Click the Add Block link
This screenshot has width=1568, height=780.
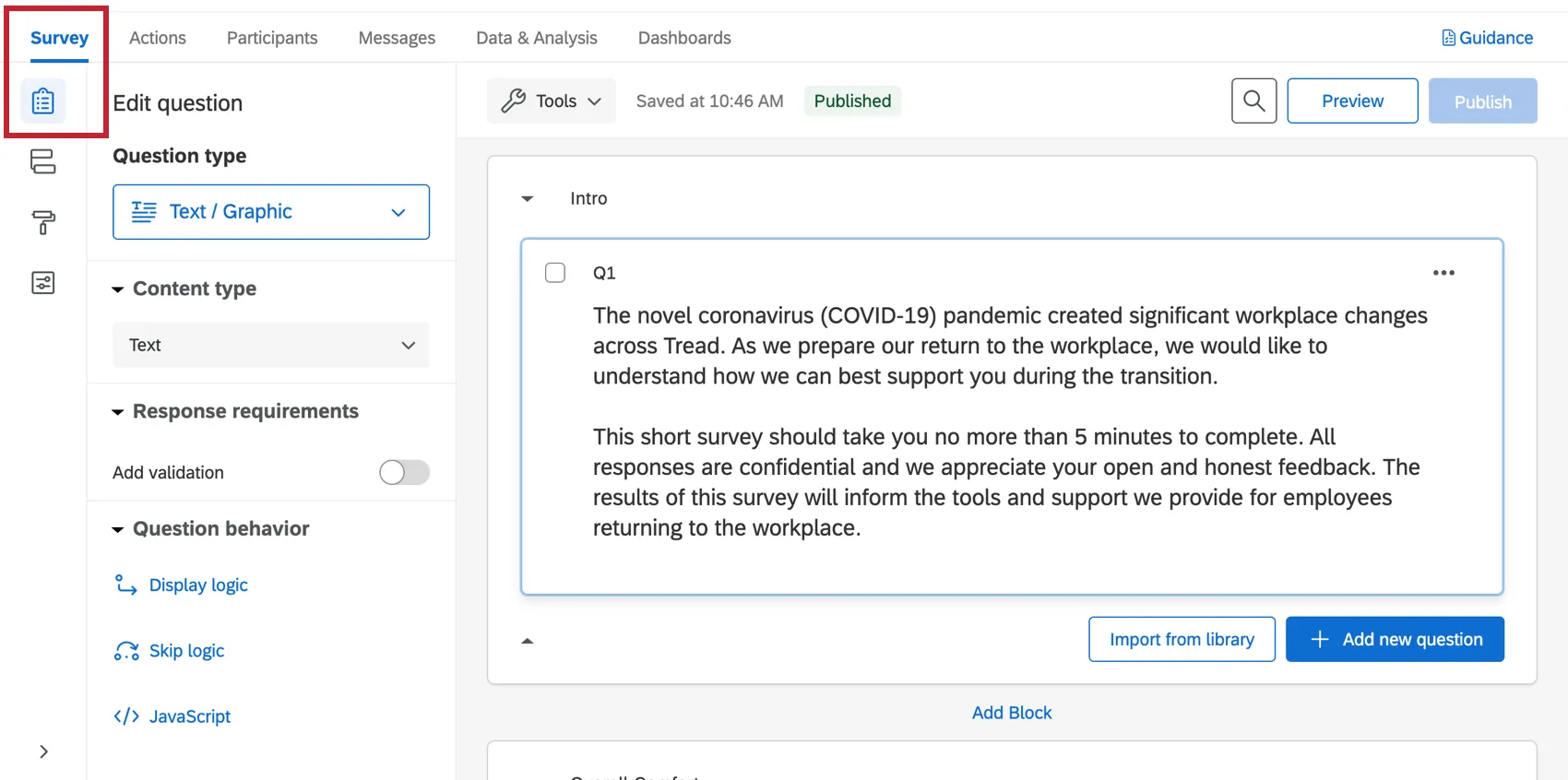1012,713
